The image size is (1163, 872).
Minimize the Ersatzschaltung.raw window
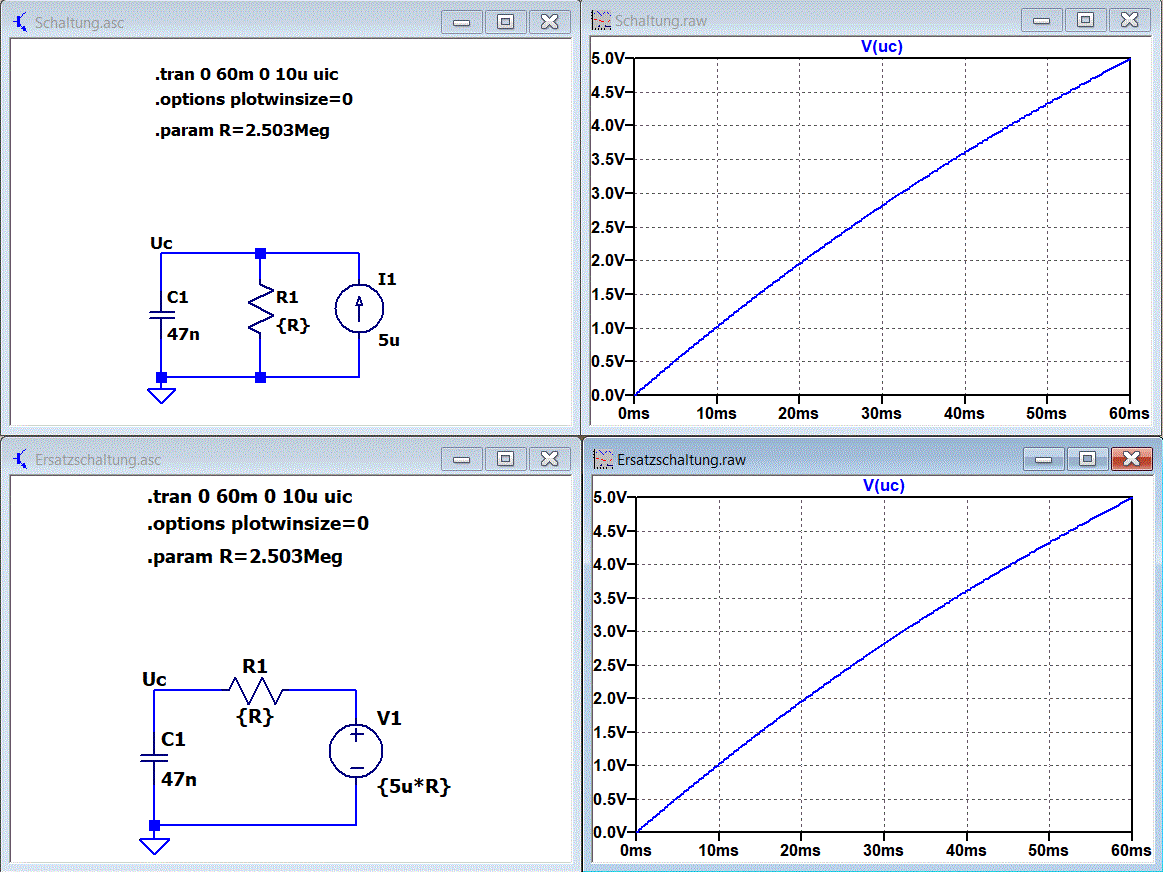pyautogui.click(x=1044, y=460)
